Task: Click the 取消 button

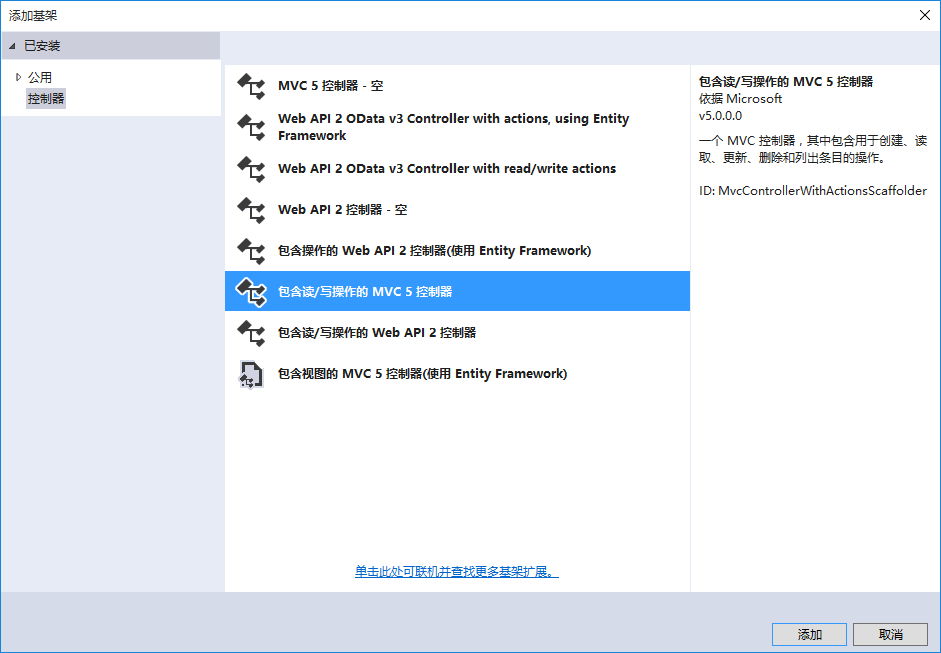Action: point(890,635)
